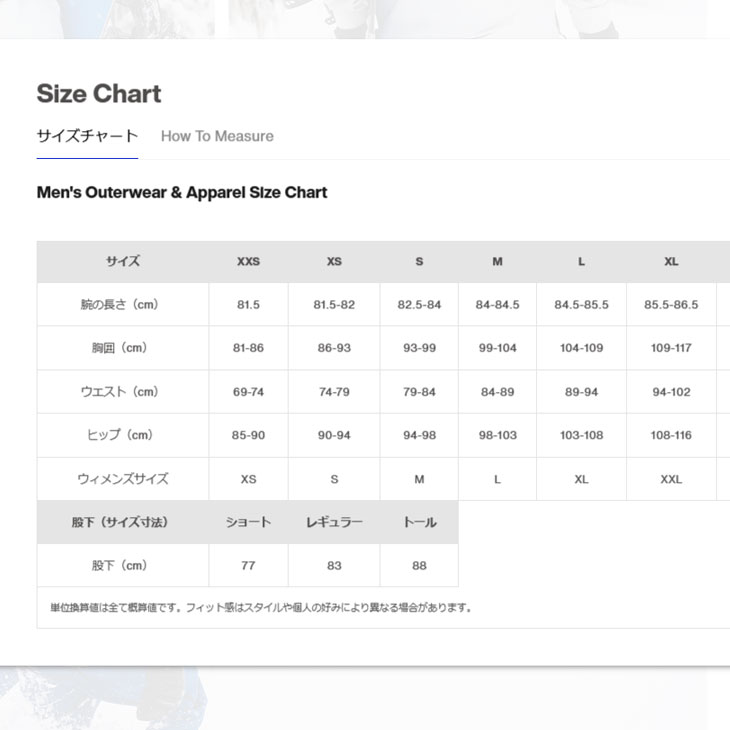This screenshot has height=730, width=730.
Task: Click the Size Chart heading
Action: tap(99, 94)
